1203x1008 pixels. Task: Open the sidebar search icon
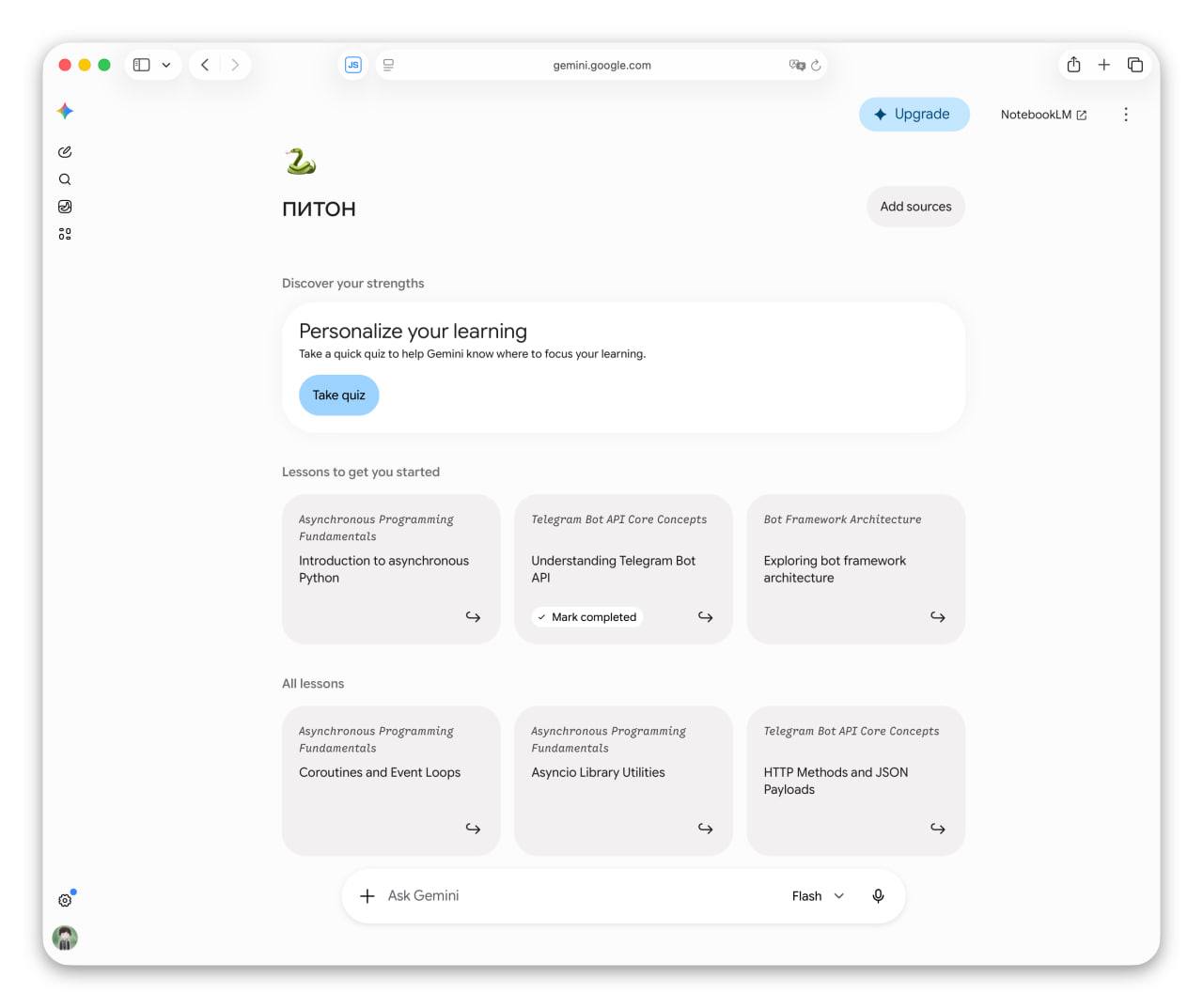[x=65, y=179]
